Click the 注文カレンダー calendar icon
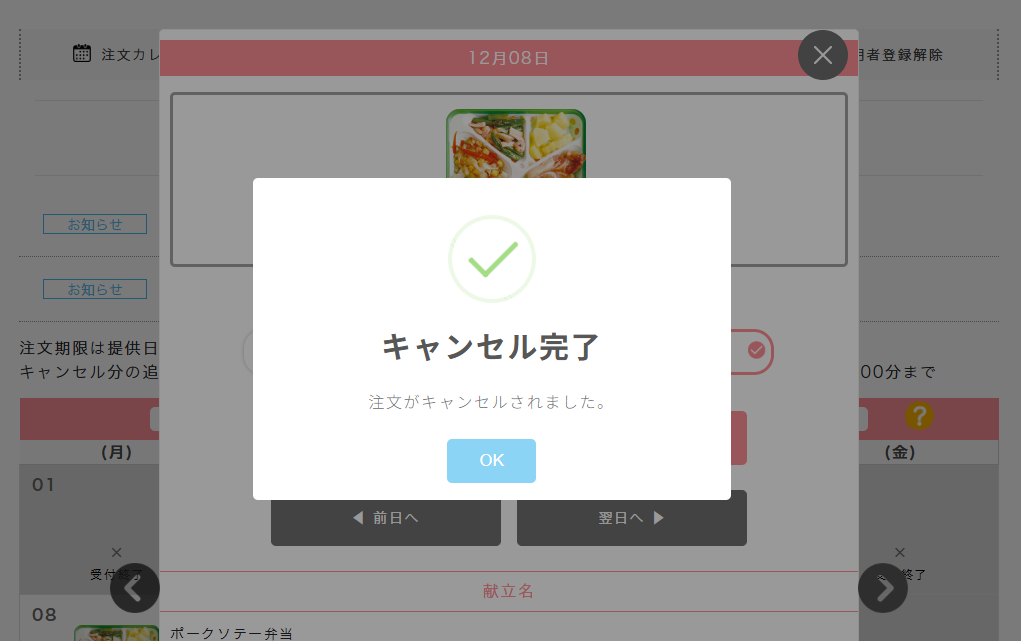The height and width of the screenshot is (641, 1021). 82,53
